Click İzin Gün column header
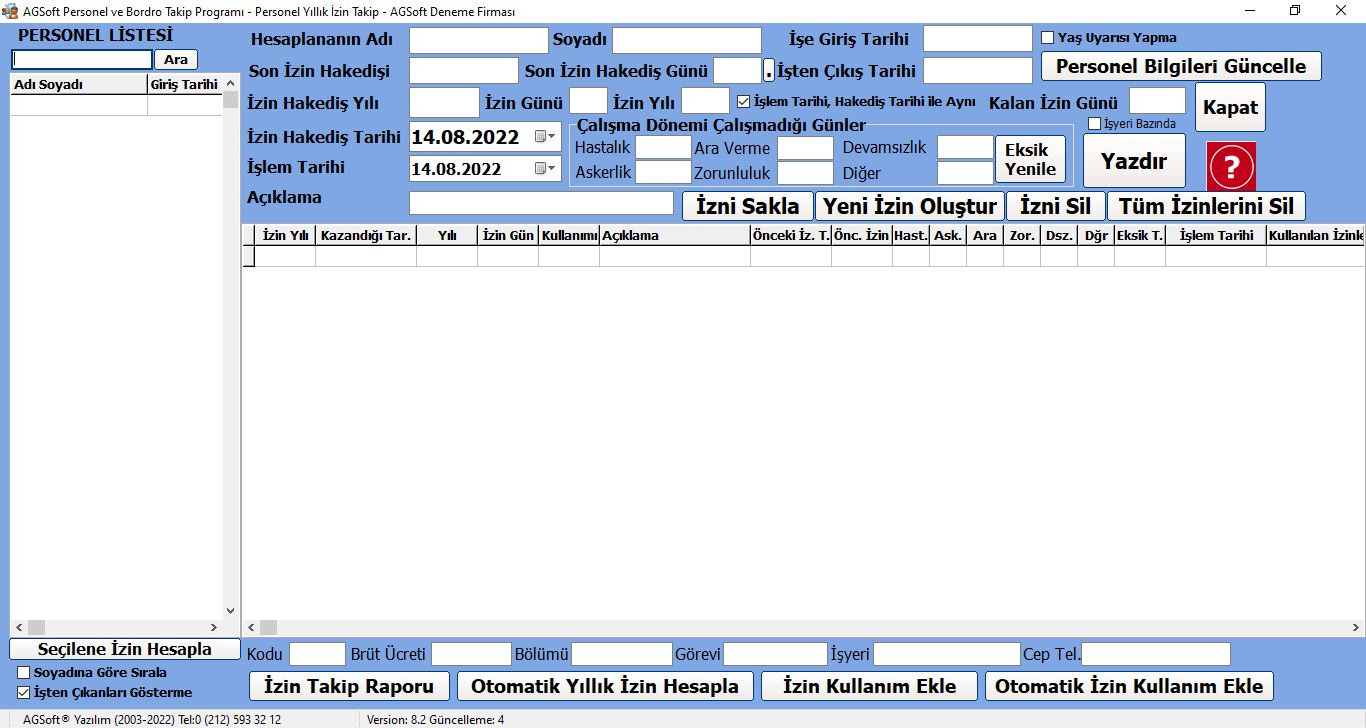This screenshot has height=728, width=1366. click(x=508, y=236)
